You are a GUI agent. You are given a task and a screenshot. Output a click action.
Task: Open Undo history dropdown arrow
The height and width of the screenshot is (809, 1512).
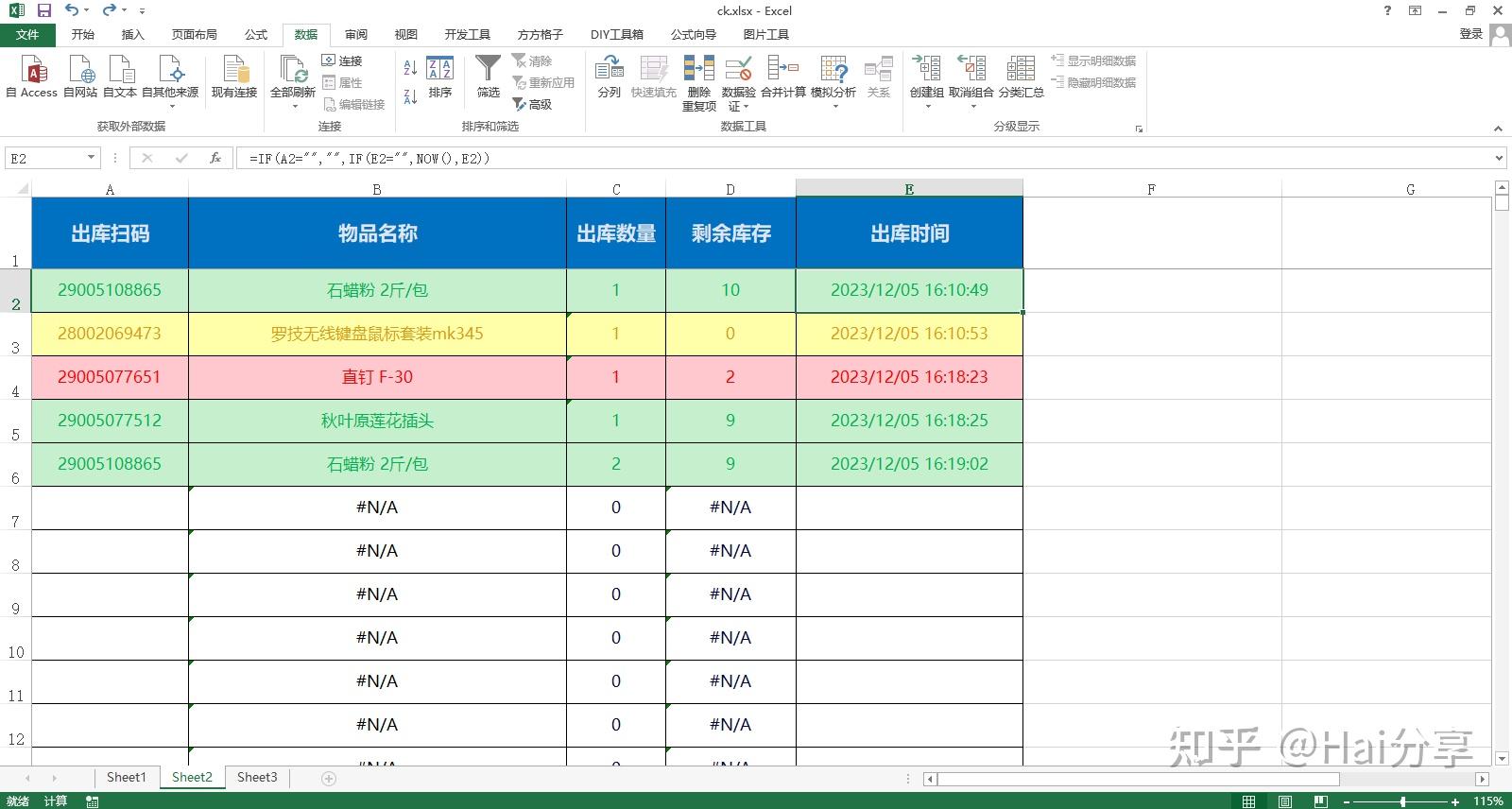[87, 10]
